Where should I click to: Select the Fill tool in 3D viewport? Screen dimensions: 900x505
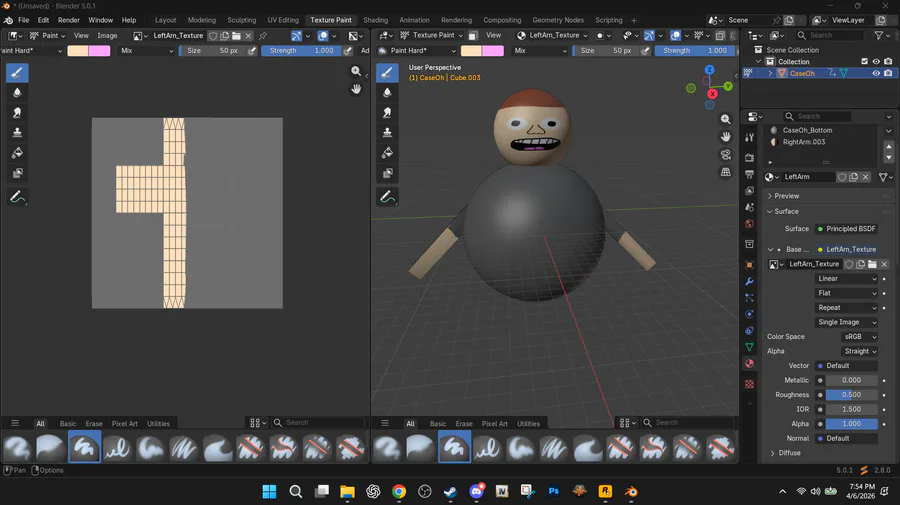(387, 153)
